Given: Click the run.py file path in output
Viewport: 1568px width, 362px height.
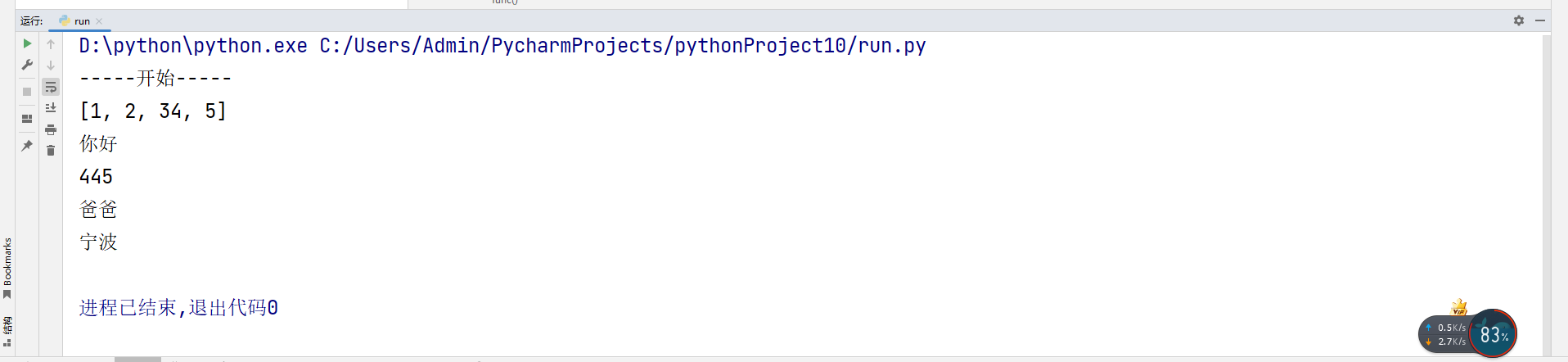Looking at the screenshot, I should pos(623,46).
